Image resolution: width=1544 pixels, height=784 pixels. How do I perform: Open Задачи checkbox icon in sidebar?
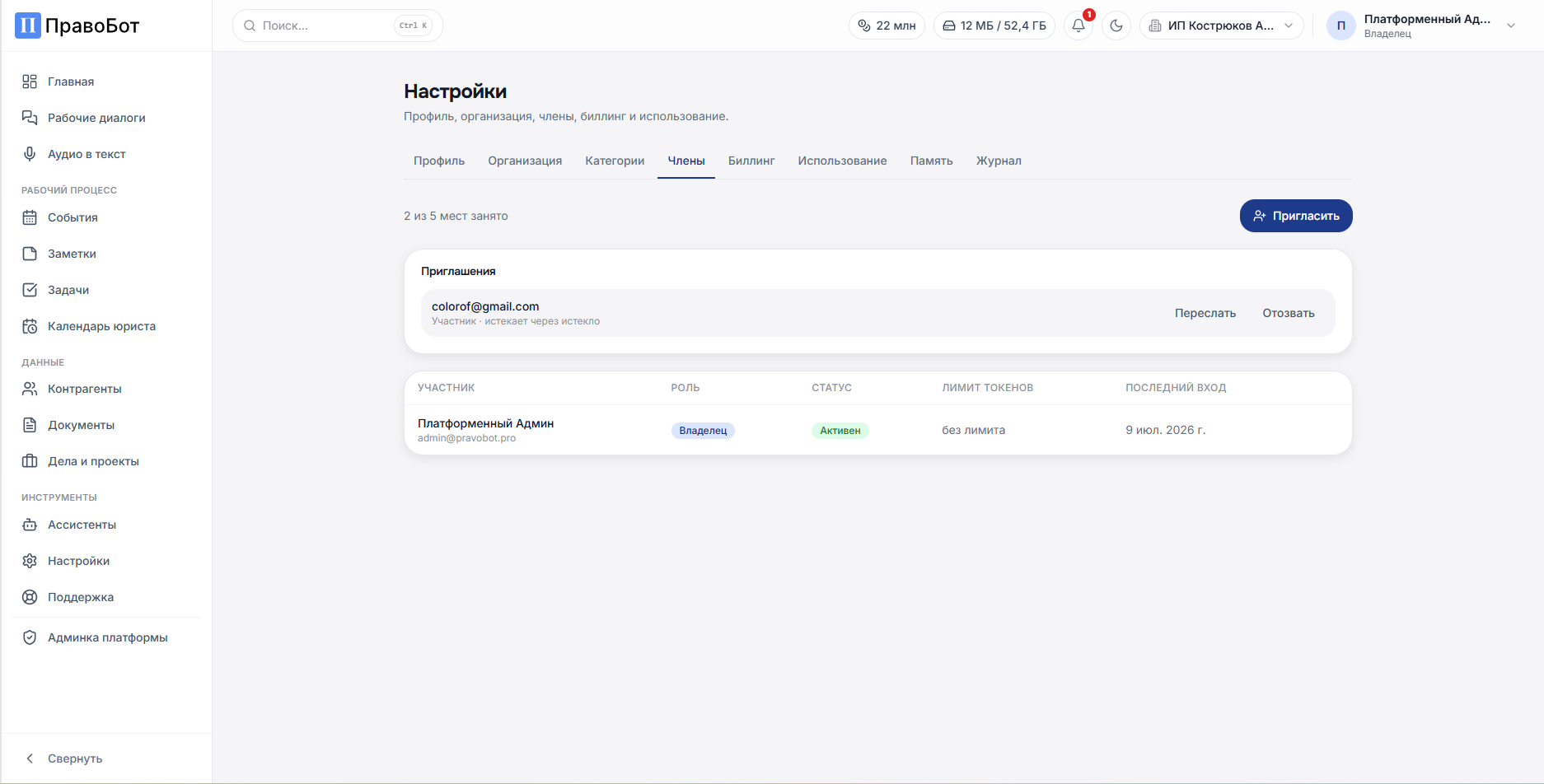coord(30,290)
